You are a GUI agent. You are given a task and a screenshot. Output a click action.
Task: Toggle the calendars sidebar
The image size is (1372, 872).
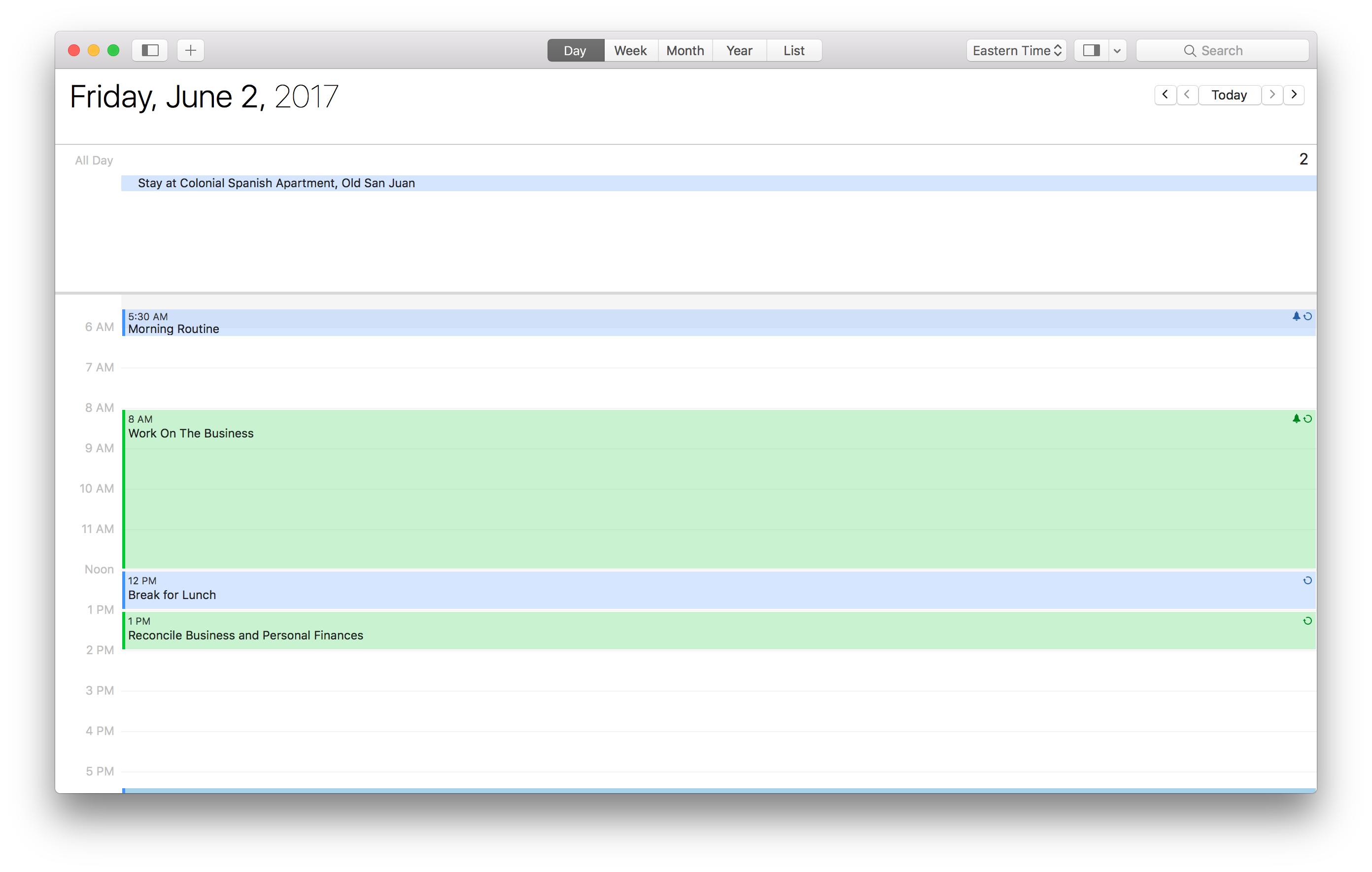tap(149, 50)
